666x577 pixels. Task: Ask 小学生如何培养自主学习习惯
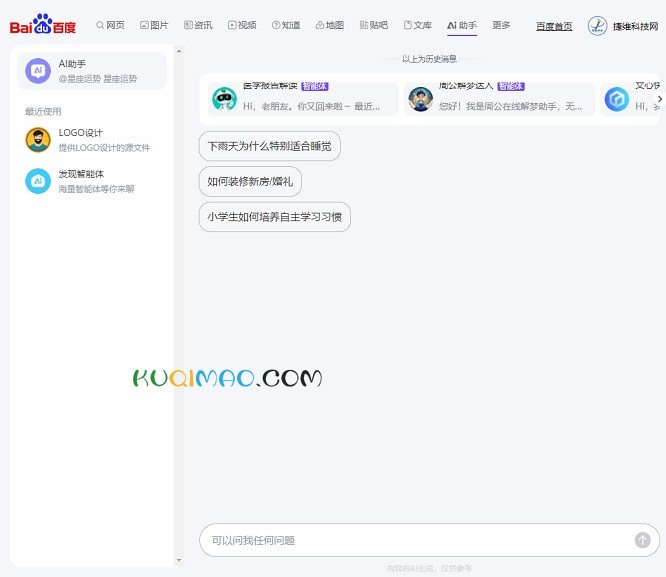click(x=275, y=217)
